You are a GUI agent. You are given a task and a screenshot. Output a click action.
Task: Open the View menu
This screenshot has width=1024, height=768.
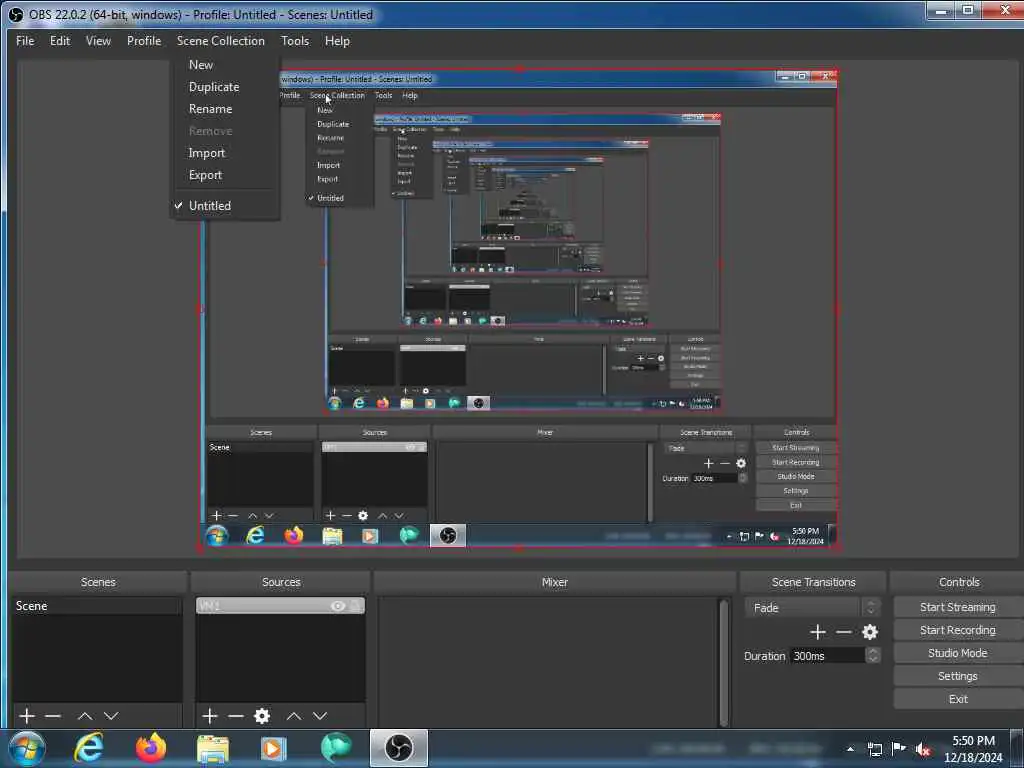pos(98,40)
